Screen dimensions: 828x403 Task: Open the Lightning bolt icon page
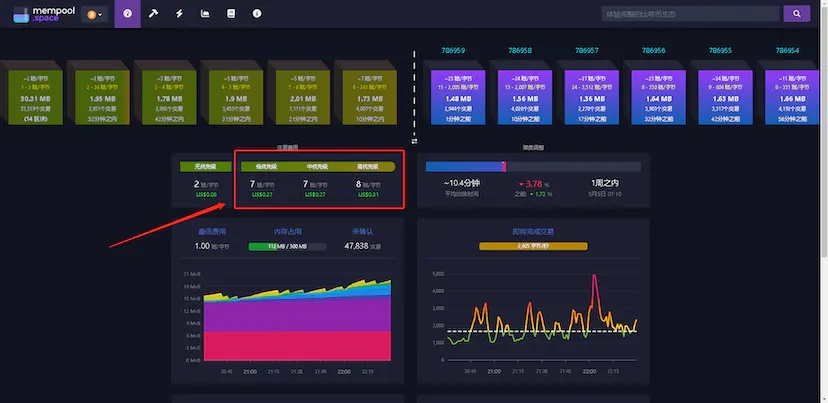[x=179, y=14]
